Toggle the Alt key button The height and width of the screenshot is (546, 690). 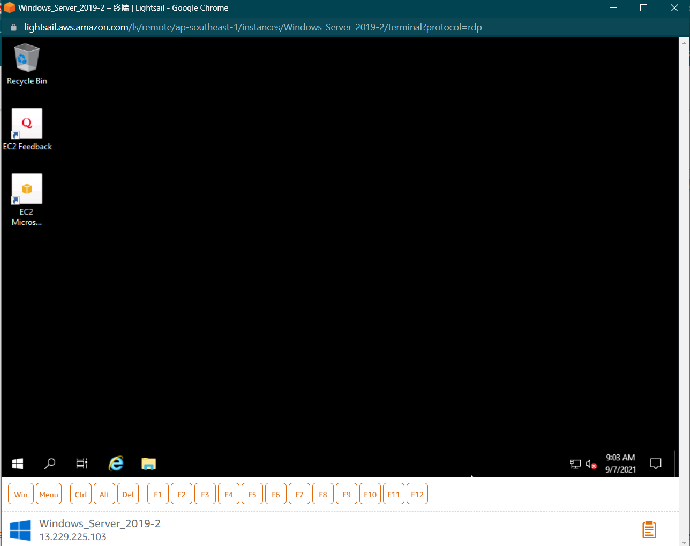(x=104, y=494)
